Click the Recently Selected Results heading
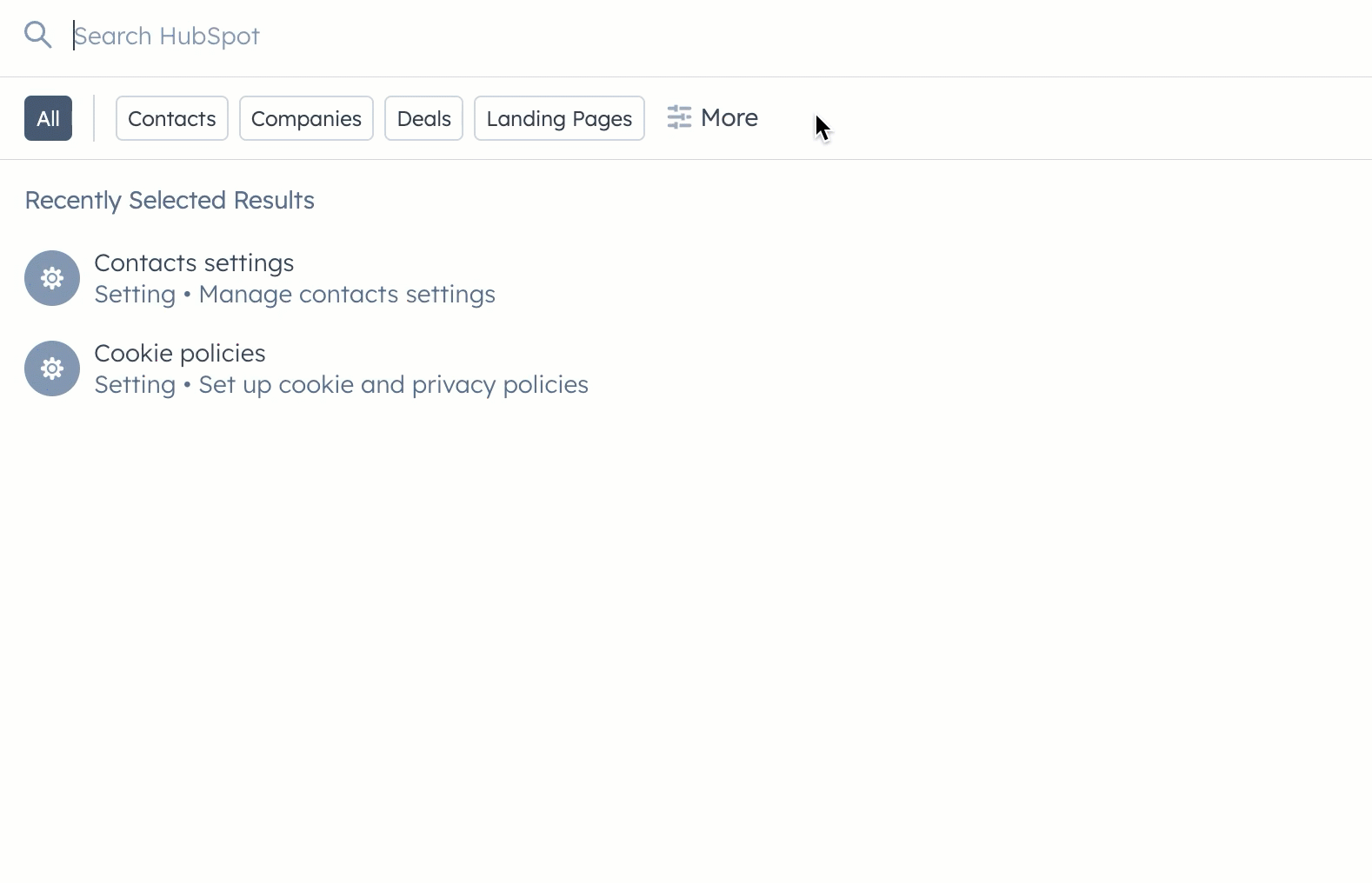The image size is (1372, 883). 170,201
